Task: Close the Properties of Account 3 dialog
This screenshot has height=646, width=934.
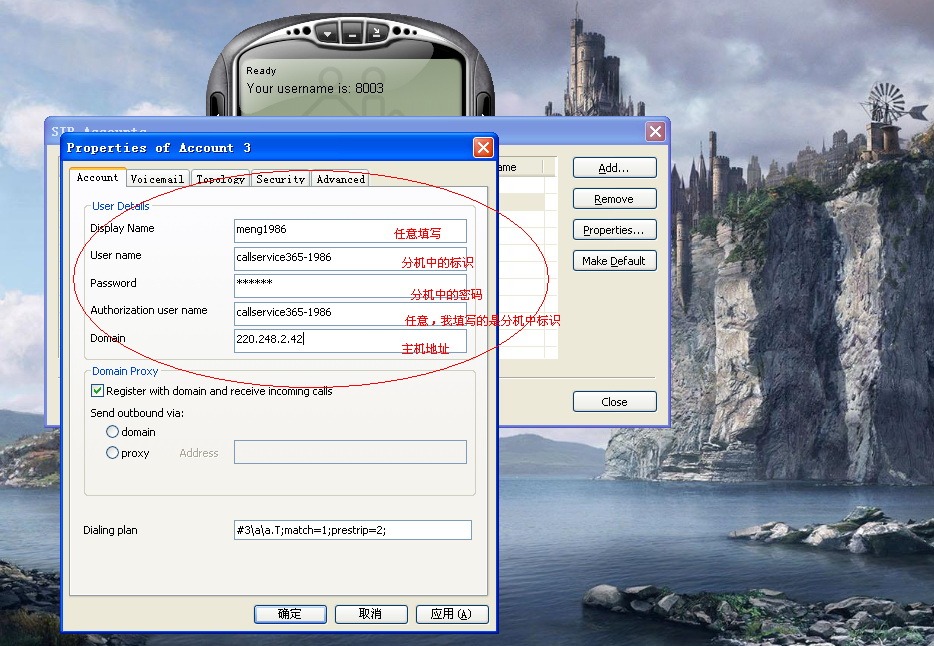Action: pyautogui.click(x=483, y=148)
